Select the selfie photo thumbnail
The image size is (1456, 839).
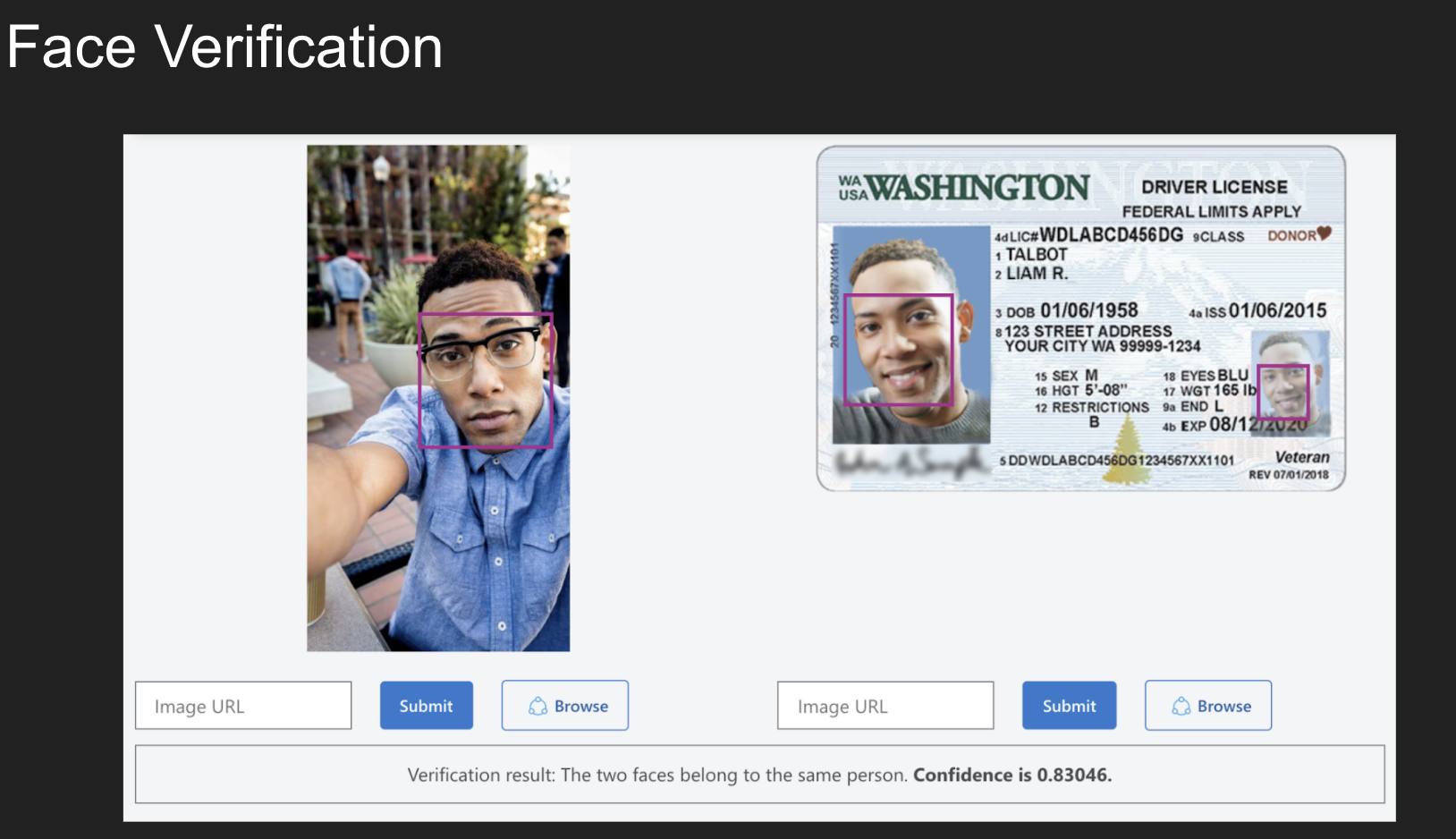(438, 398)
